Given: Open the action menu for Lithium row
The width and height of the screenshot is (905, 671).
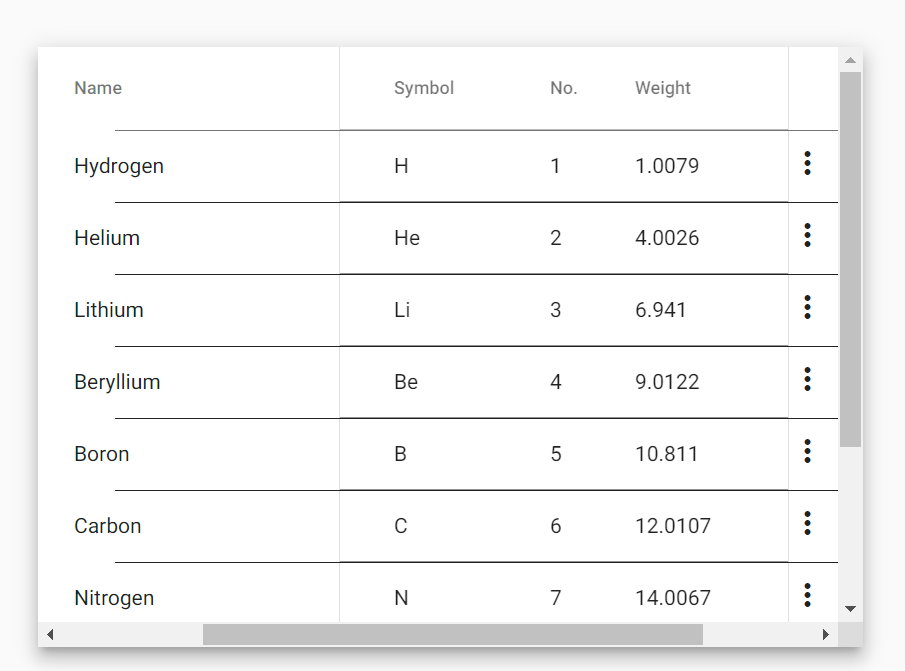Looking at the screenshot, I should [x=807, y=309].
